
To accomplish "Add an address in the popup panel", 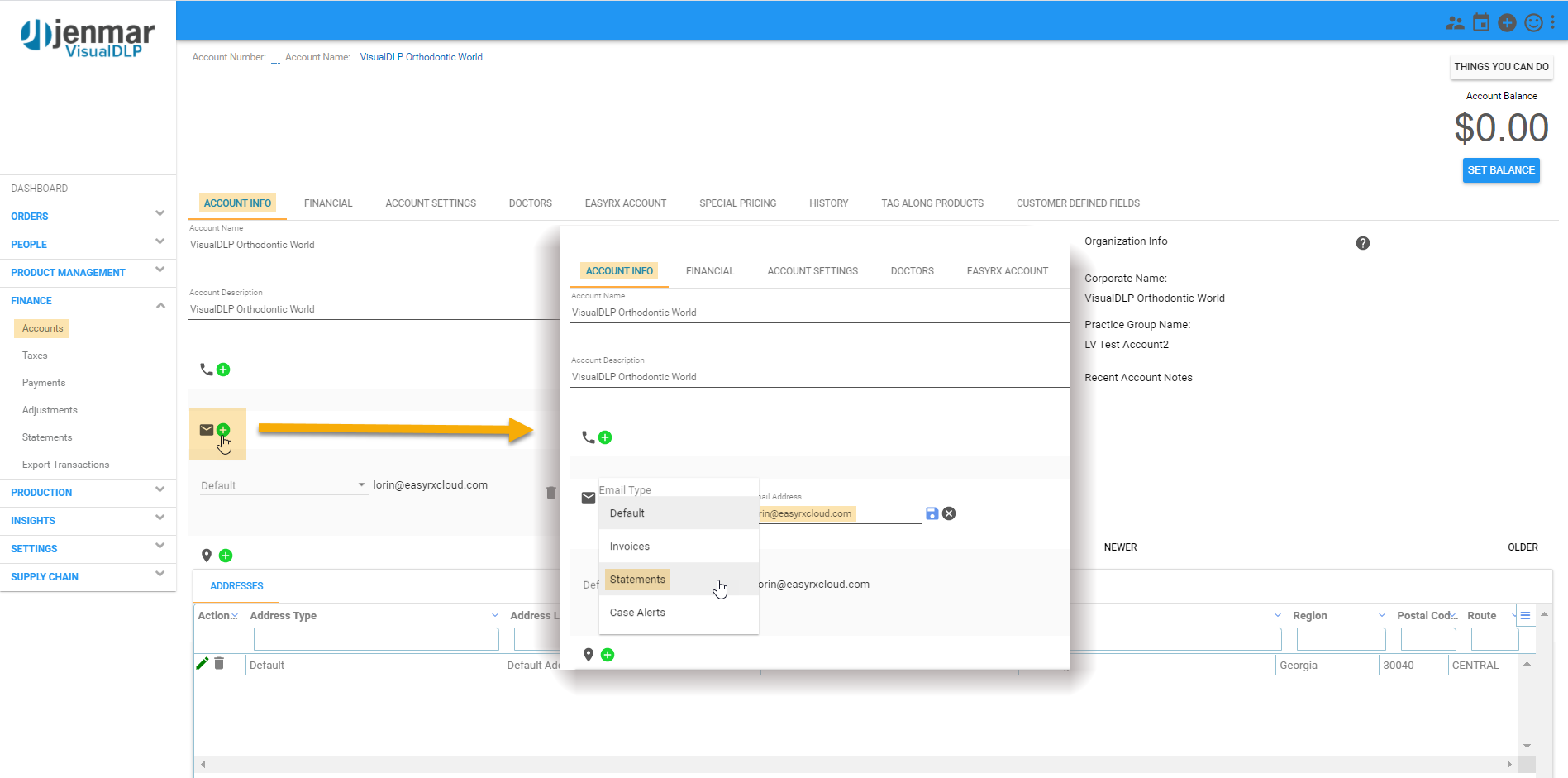I will [608, 655].
